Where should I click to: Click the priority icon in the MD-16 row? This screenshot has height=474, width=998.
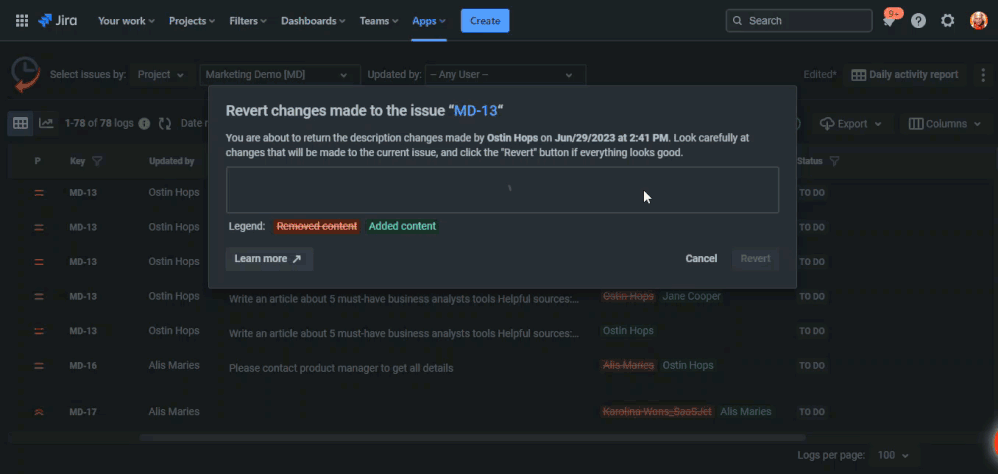pyautogui.click(x=39, y=366)
